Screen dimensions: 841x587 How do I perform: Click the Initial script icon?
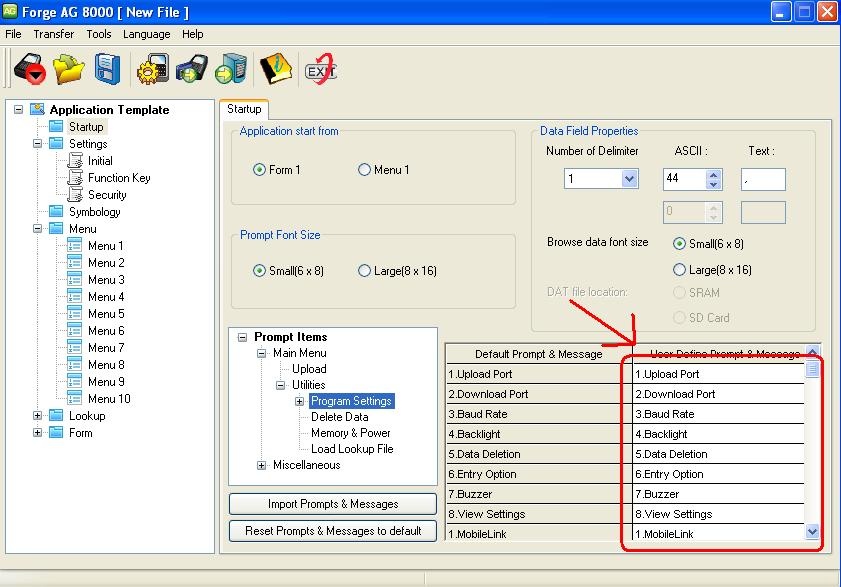(76, 160)
